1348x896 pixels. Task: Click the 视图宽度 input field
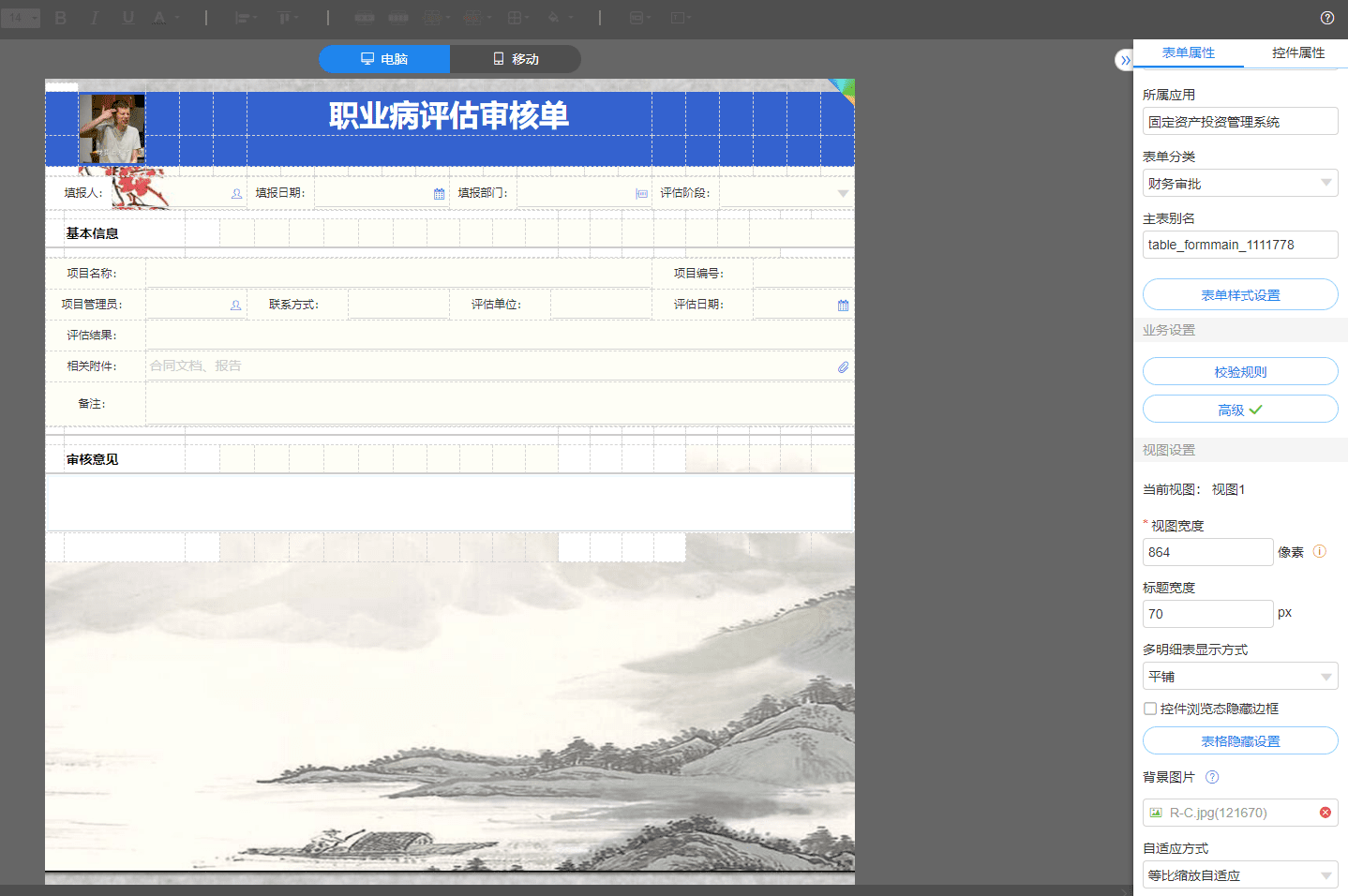tap(1208, 552)
